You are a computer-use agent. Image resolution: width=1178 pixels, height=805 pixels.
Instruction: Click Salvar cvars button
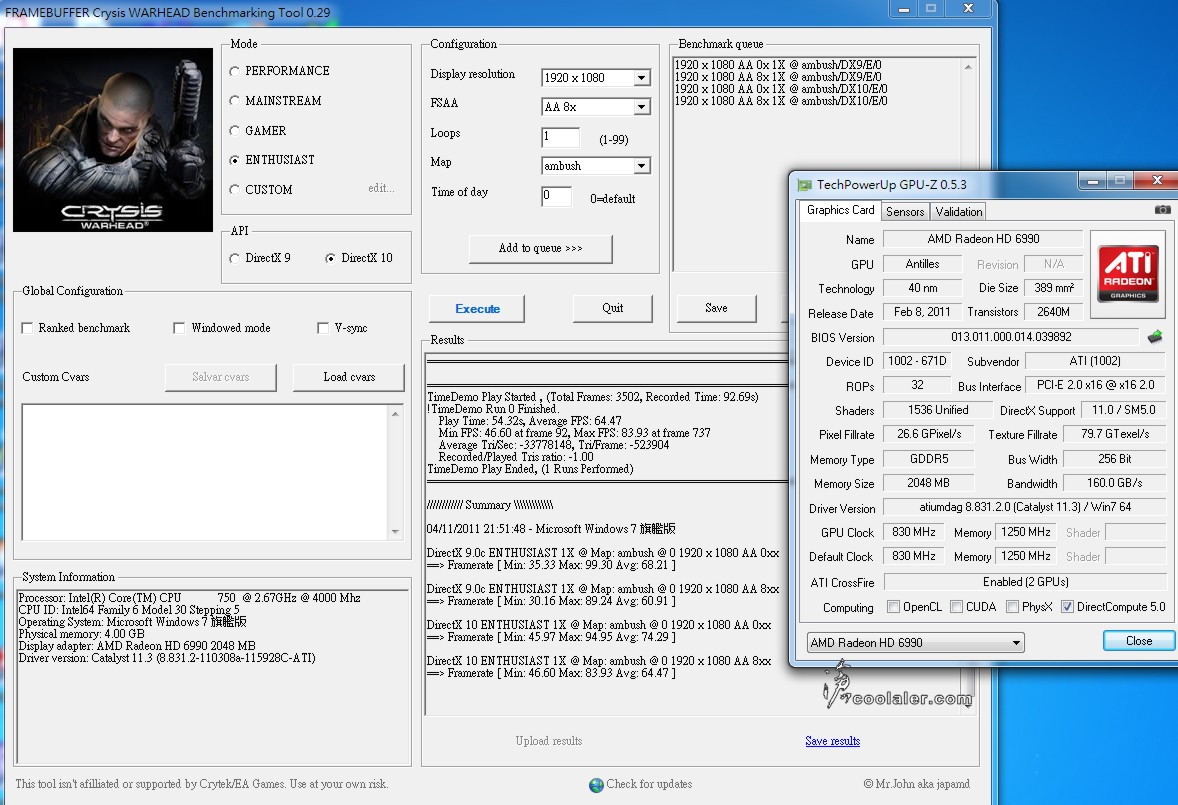tap(220, 377)
